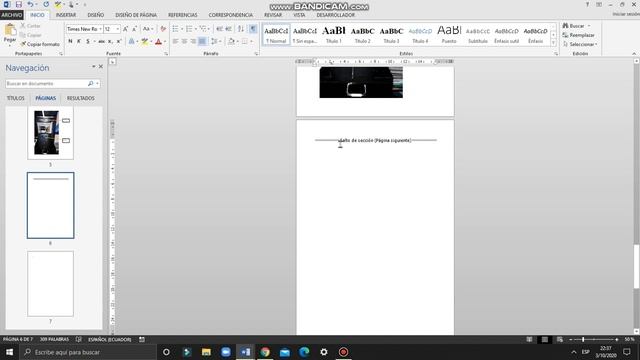Open RESULTADOS tab in Navegación pane
The width and height of the screenshot is (640, 360).
[x=80, y=98]
